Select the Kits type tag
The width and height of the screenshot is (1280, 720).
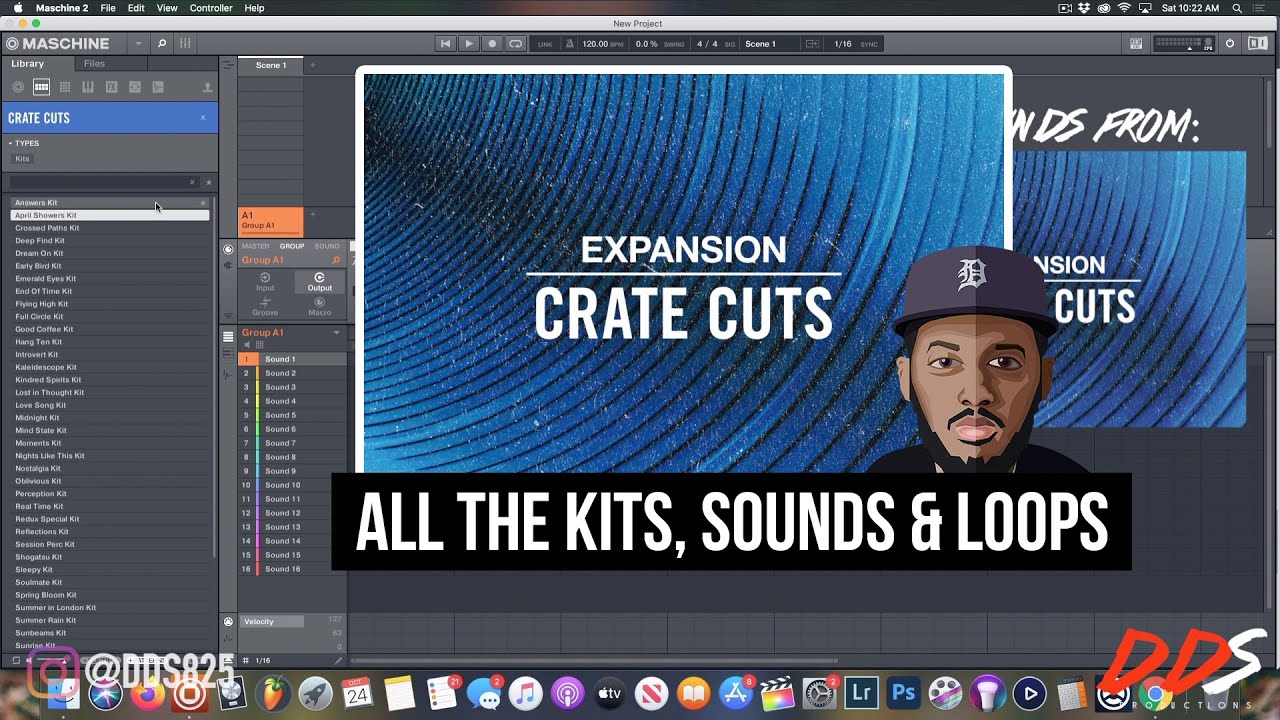[x=22, y=159]
